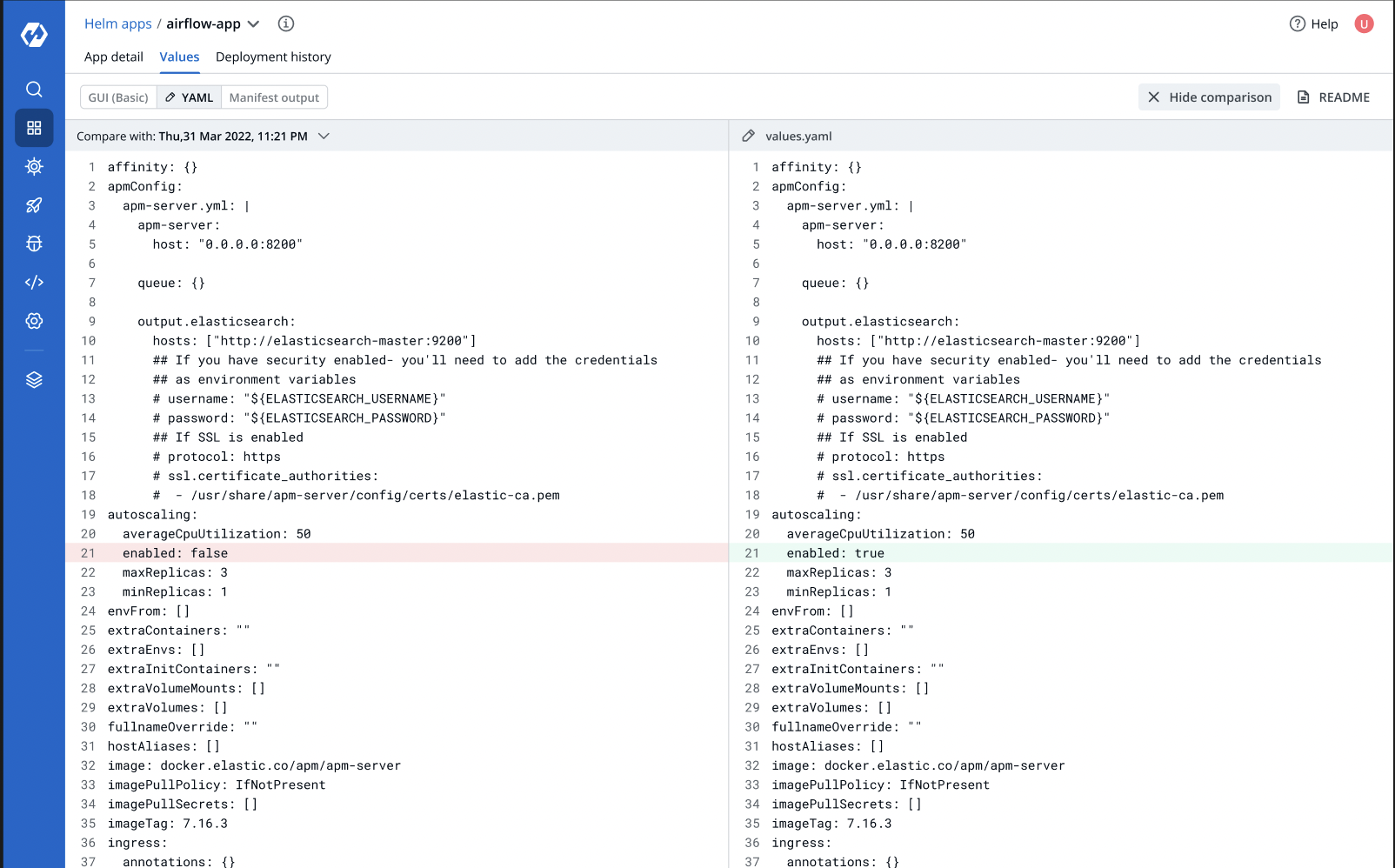This screenshot has width=1395, height=868.
Task: Click the README document icon
Action: 1304,97
